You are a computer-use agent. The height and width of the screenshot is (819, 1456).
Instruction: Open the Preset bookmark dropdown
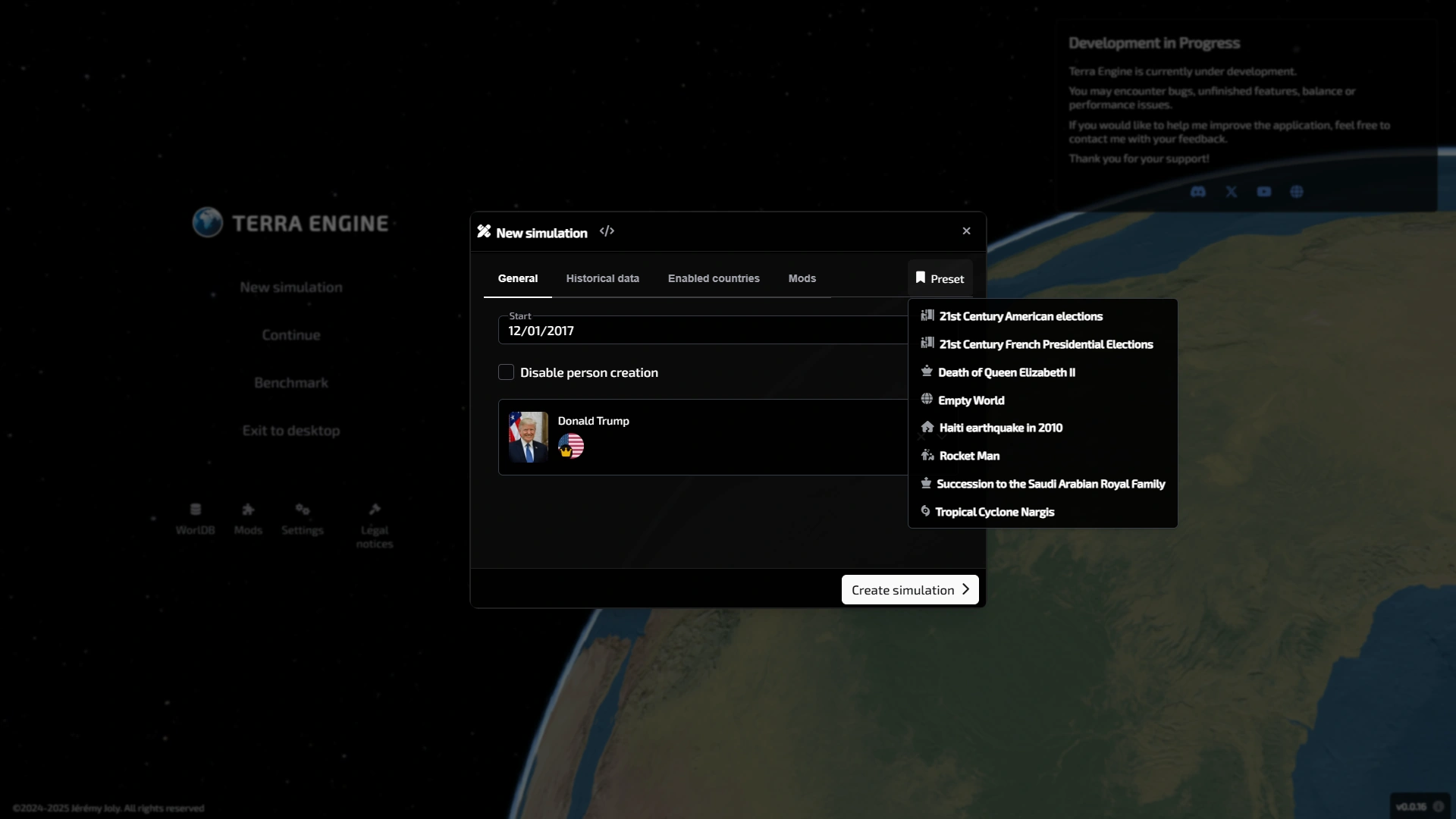940,278
